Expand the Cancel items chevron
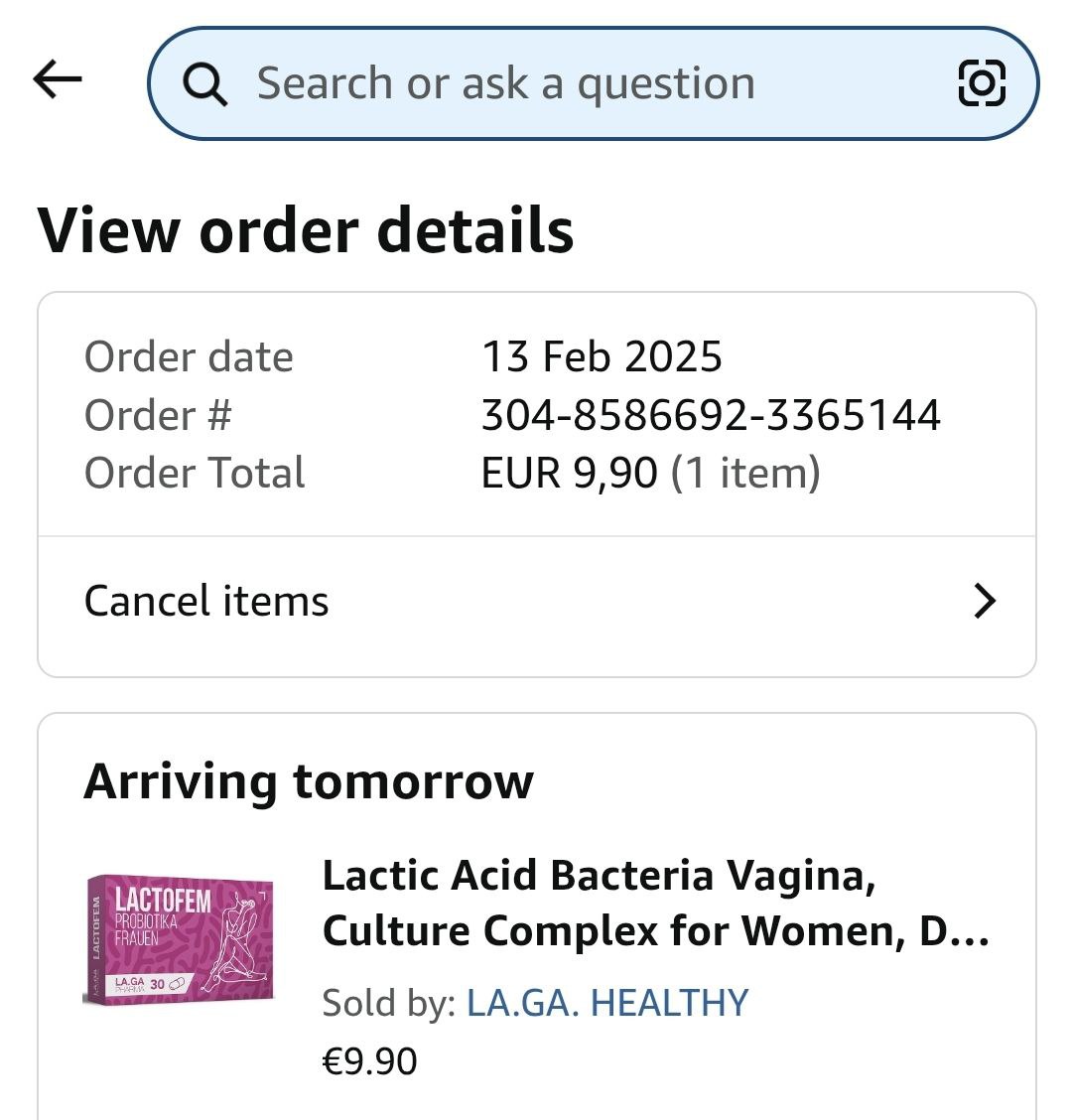The width and height of the screenshot is (1072, 1120). 984,601
